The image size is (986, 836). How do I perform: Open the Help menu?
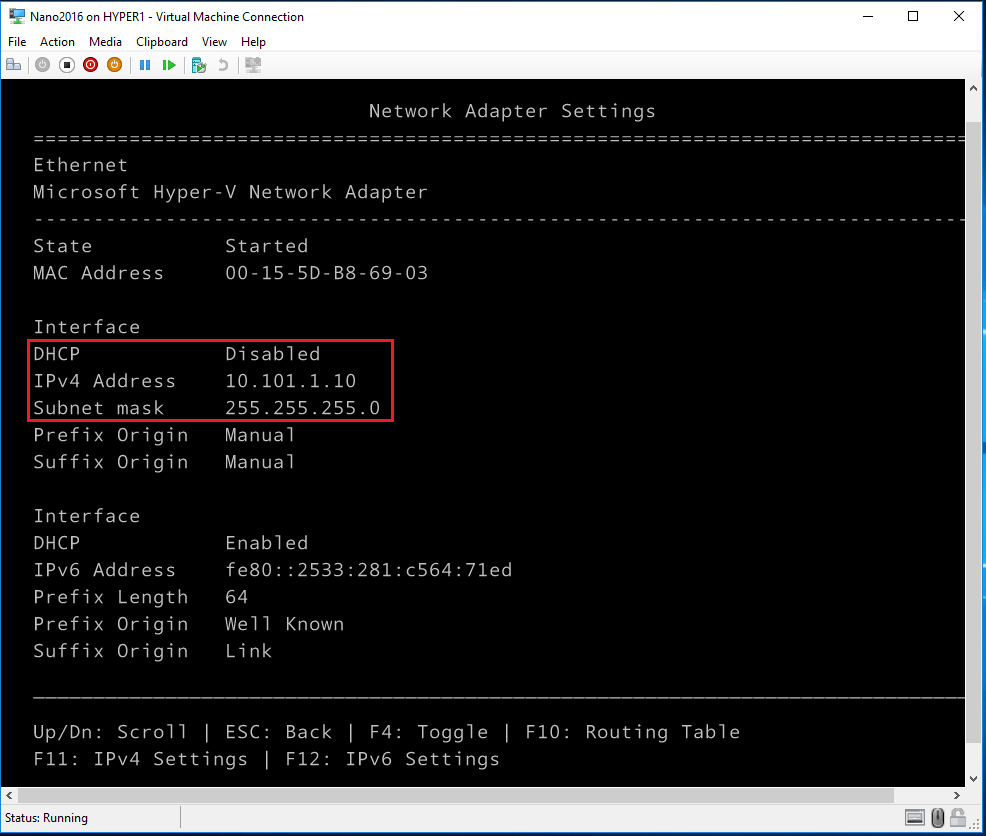[253, 42]
